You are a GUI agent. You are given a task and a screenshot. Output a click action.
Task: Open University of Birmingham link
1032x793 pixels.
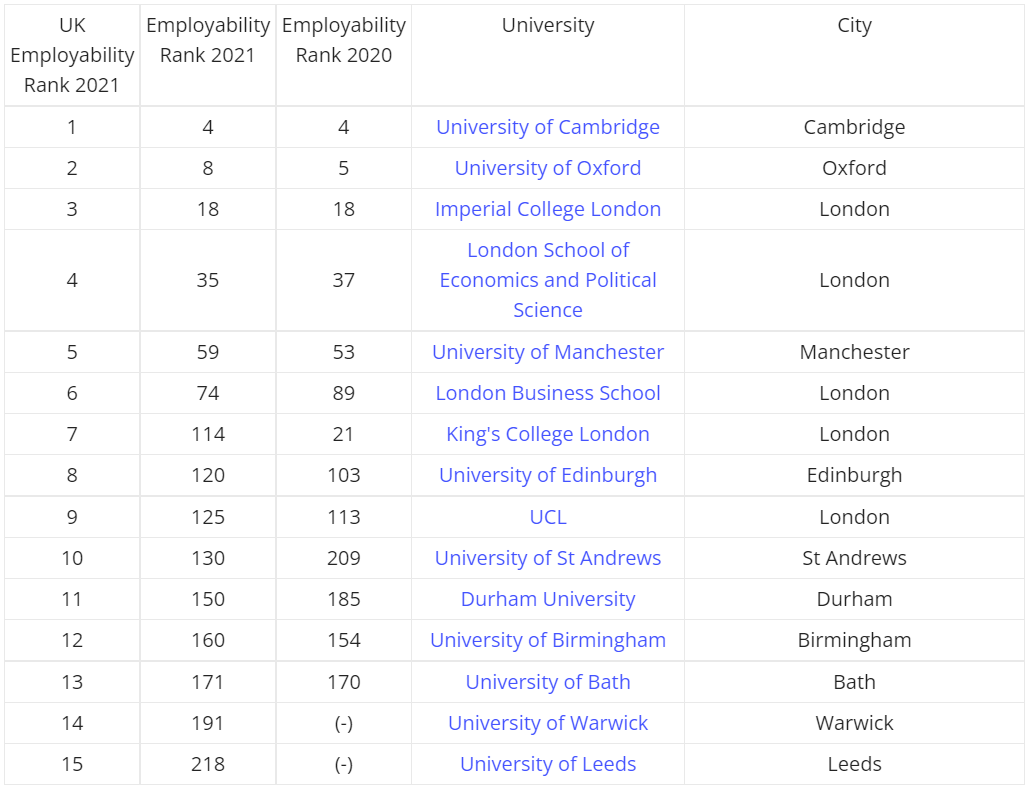(x=547, y=640)
